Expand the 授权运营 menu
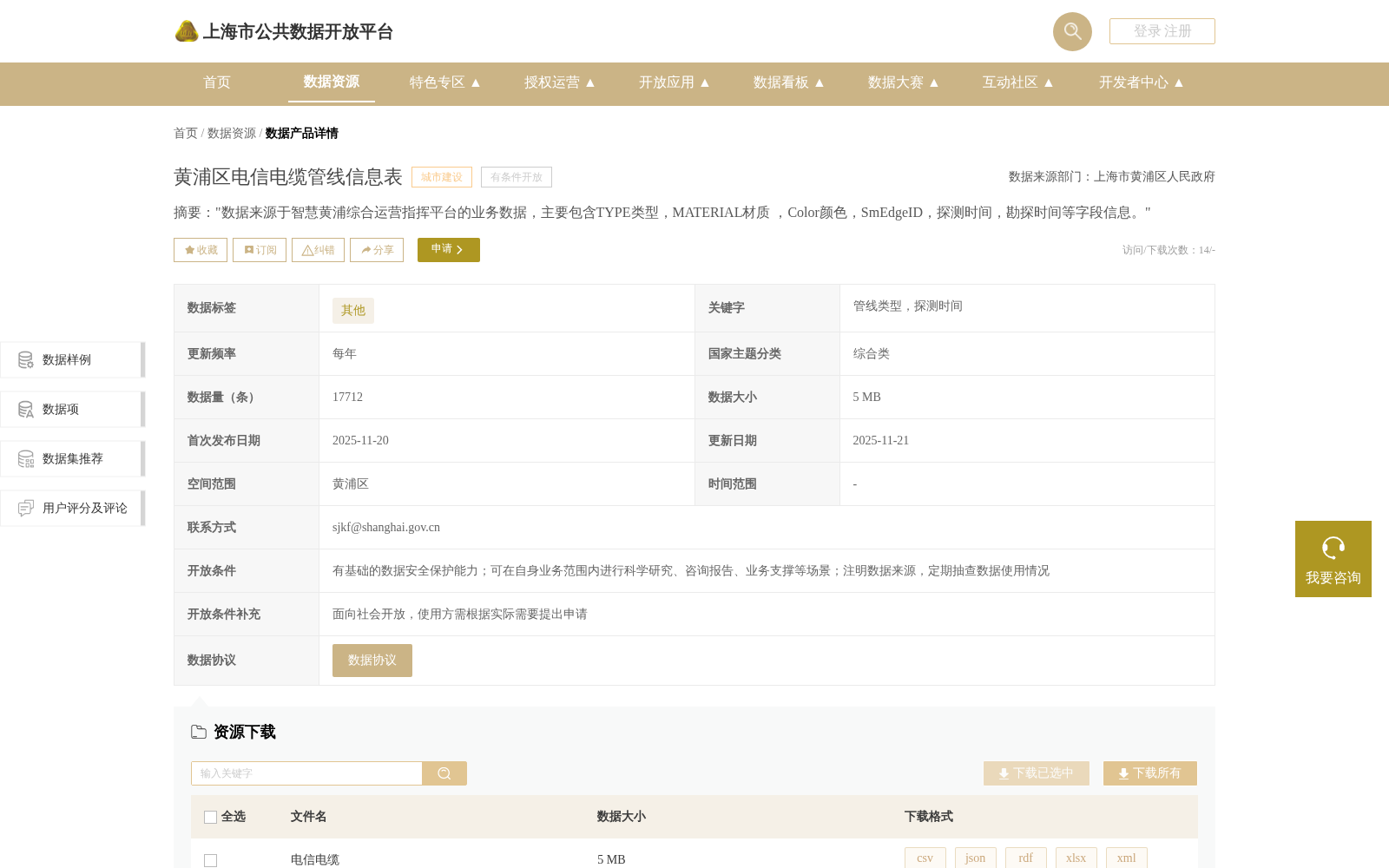This screenshot has height=868, width=1389. pyautogui.click(x=560, y=82)
